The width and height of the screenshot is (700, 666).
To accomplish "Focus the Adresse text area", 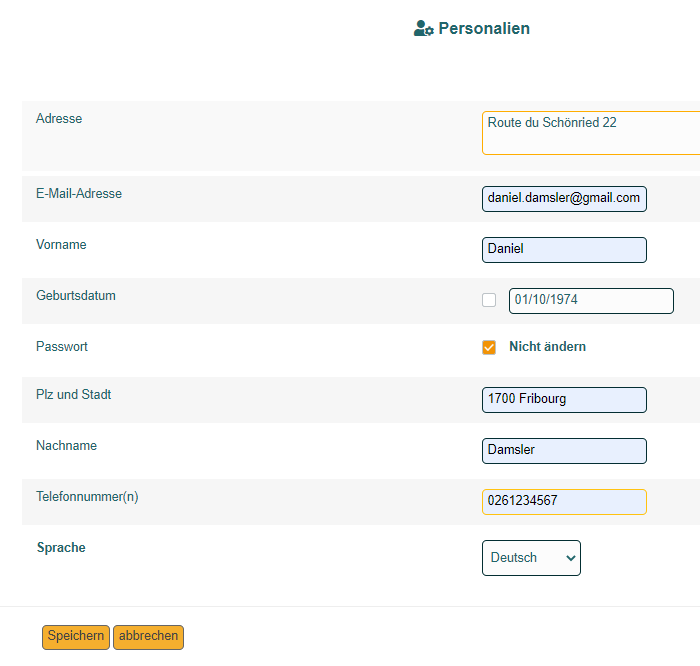I will [591, 133].
